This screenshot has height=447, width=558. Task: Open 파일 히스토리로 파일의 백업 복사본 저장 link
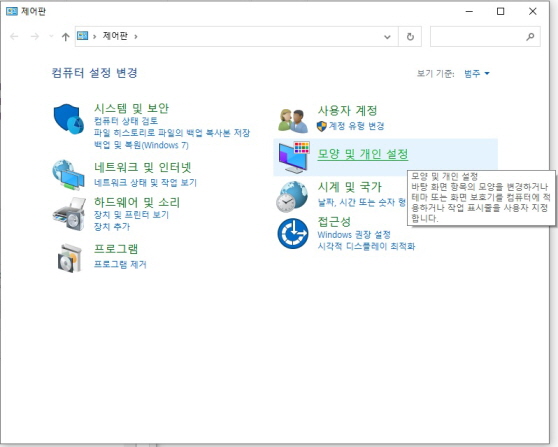[x=172, y=133]
